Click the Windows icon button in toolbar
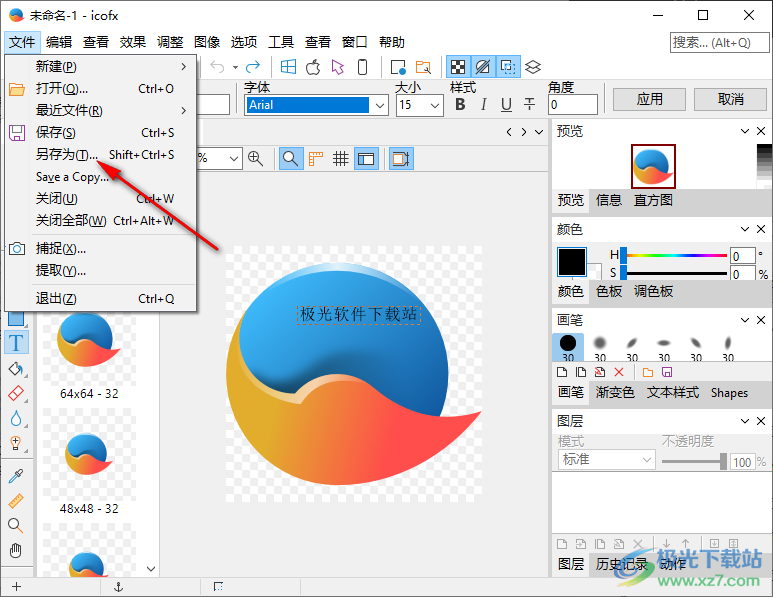This screenshot has width=773, height=597. pyautogui.click(x=288, y=67)
